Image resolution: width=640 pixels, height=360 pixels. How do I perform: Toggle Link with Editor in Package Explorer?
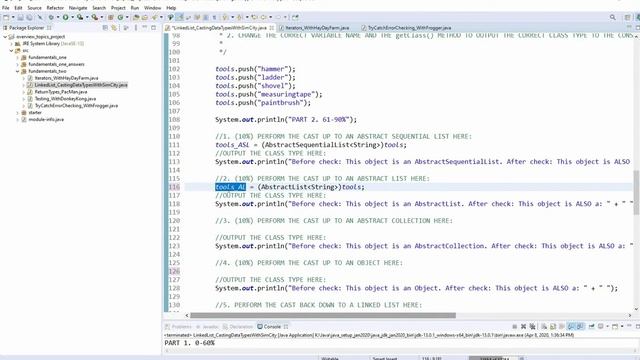(114, 28)
